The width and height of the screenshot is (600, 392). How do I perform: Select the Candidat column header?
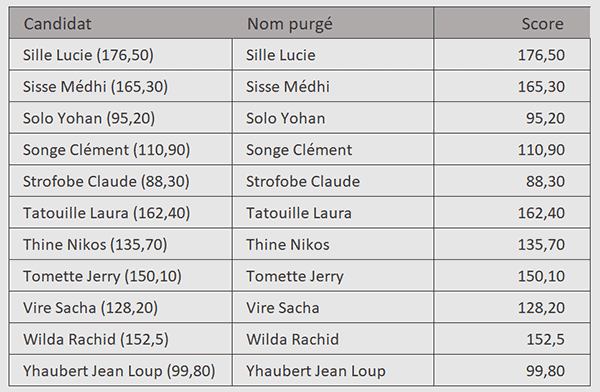point(121,23)
